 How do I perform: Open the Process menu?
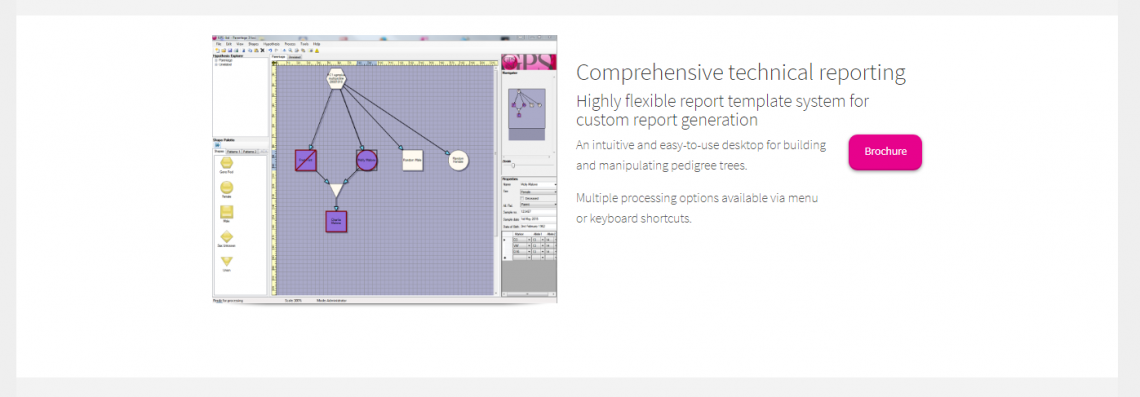290,44
